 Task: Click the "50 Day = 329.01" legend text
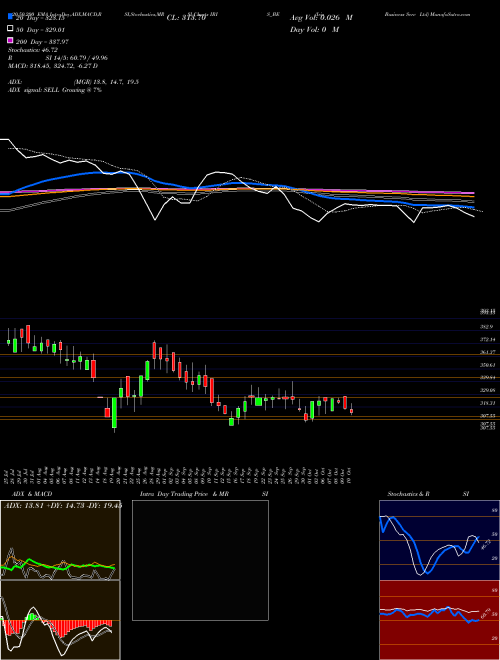pos(41,30)
